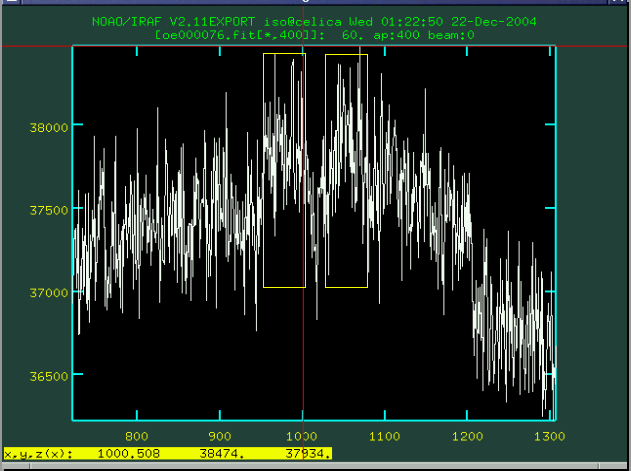Click the timestamp 01:22:50 22-Dec-2004

459,22
